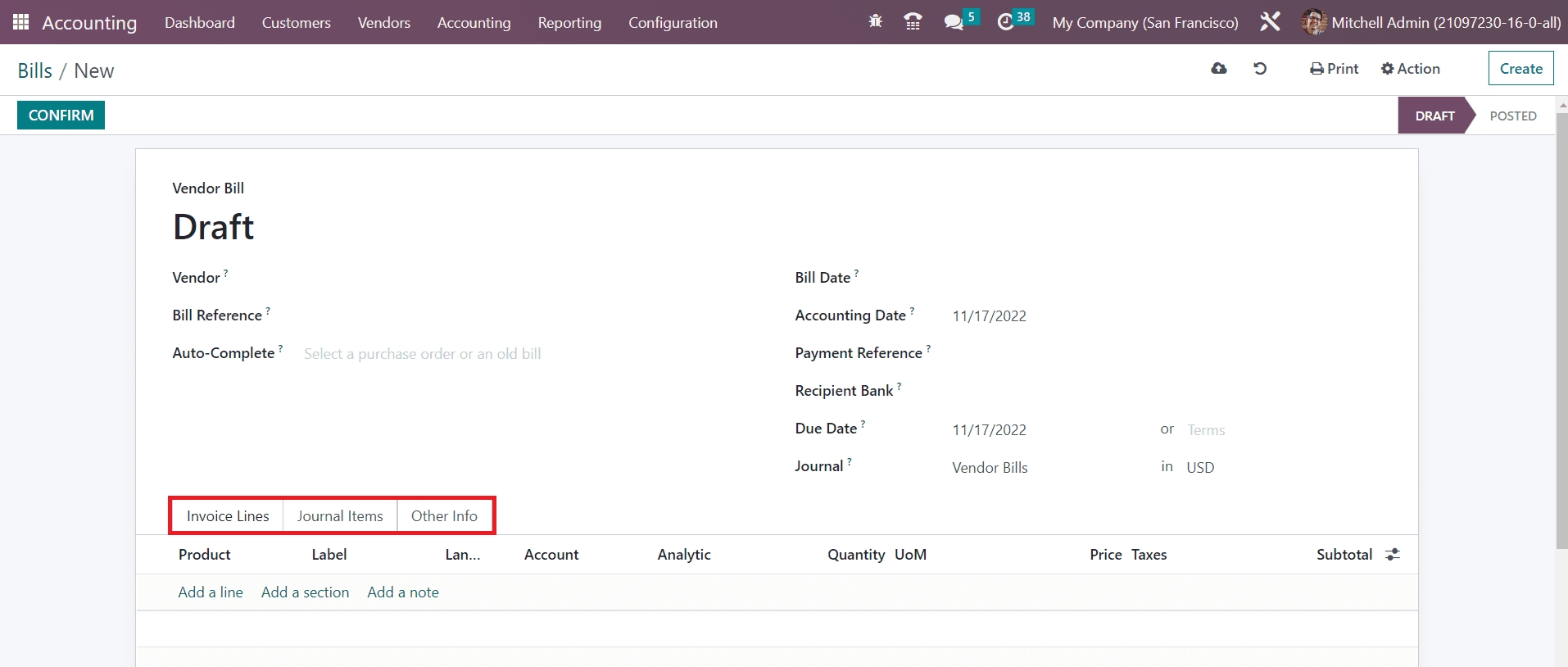Screen dimensions: 1568x667
Task: Click the vertical scrollbar on right
Action: tap(1561, 328)
